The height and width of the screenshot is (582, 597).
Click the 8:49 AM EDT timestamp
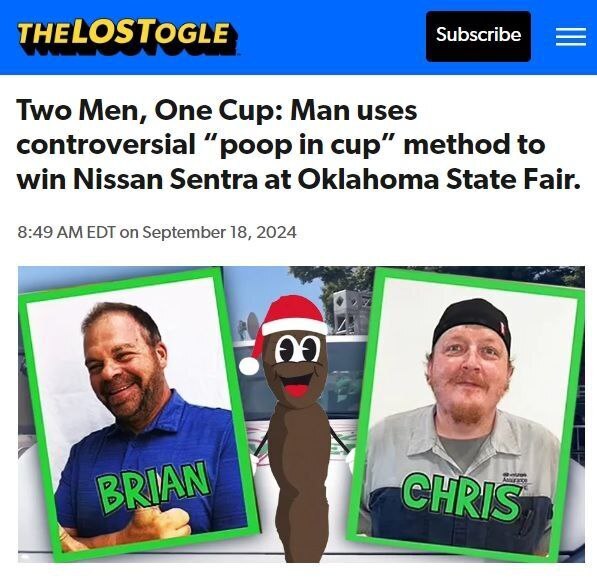[66, 232]
